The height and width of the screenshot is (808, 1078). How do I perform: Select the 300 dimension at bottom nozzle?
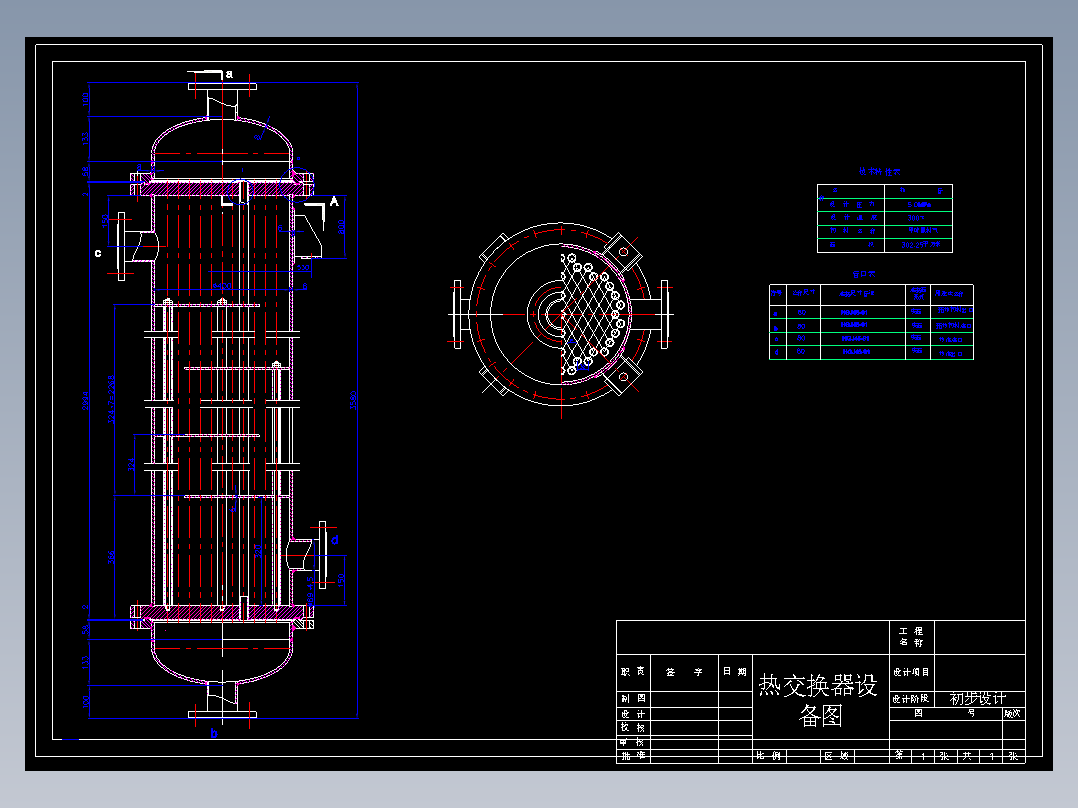(x=85, y=701)
